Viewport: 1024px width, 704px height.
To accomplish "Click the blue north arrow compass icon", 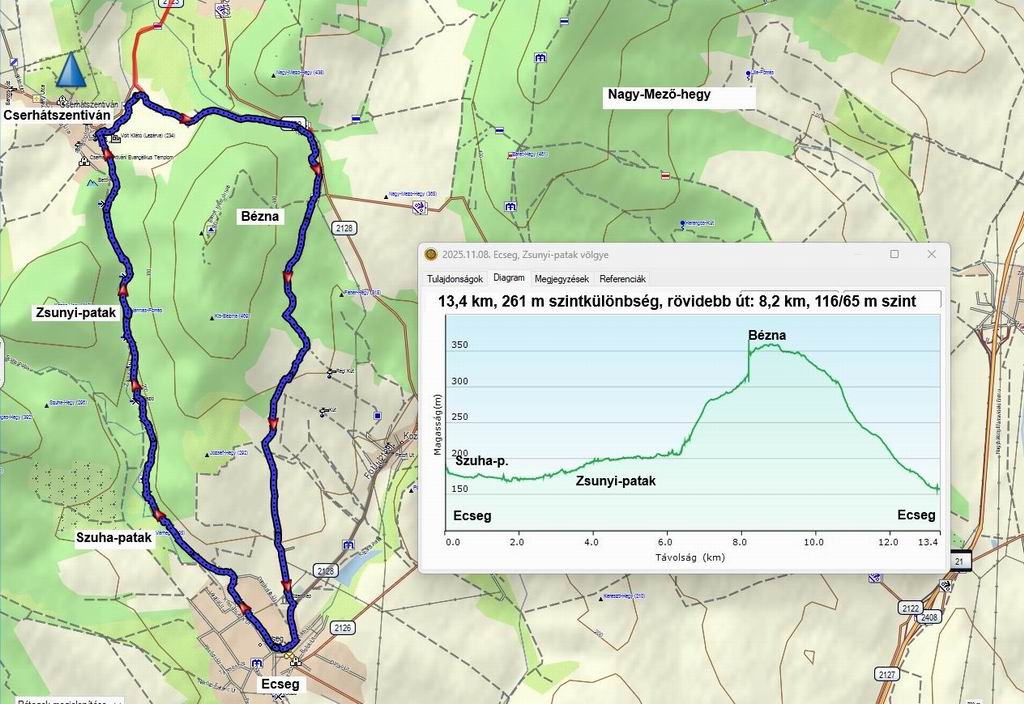I will (x=70, y=70).
